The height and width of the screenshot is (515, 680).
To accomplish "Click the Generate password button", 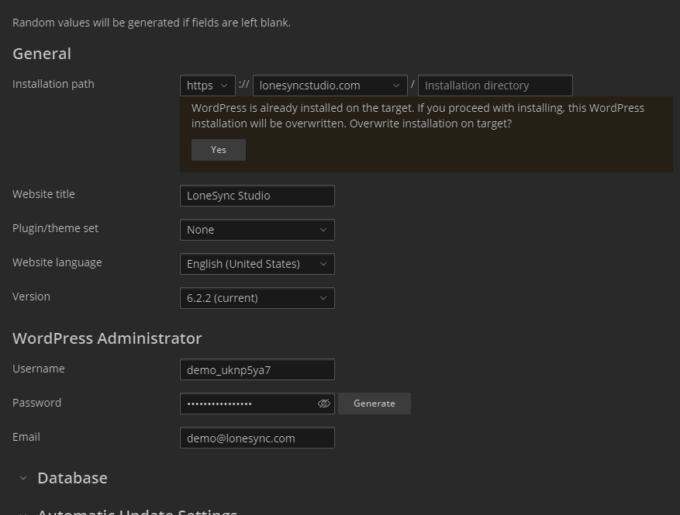I will pyautogui.click(x=374, y=404).
